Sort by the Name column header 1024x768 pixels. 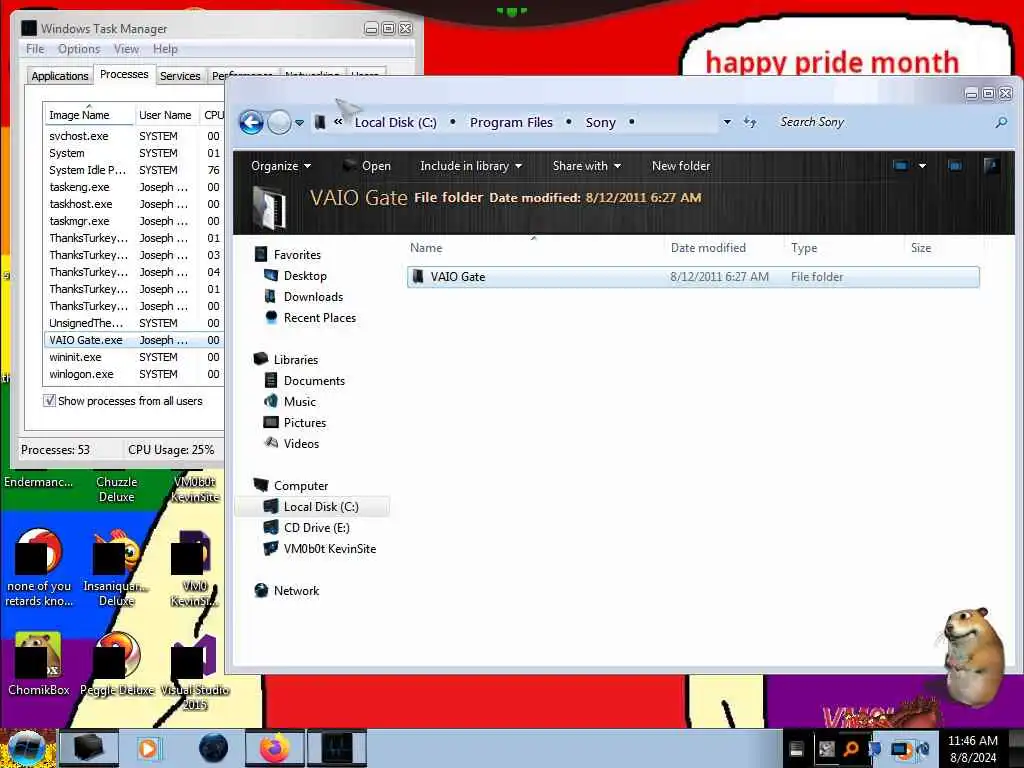(534, 248)
